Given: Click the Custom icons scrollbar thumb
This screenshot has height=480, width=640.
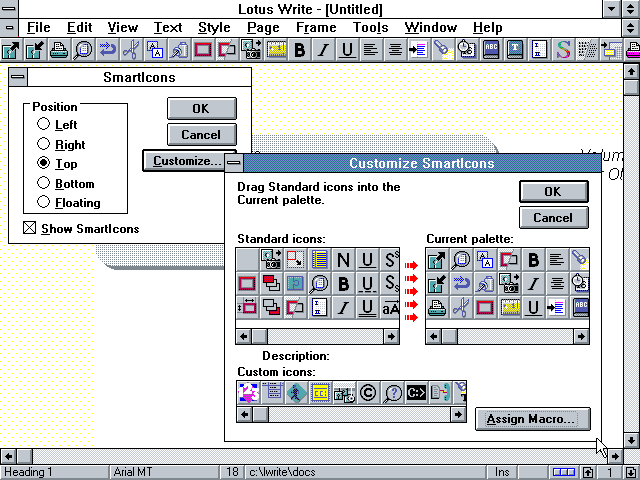Looking at the screenshot, I should 260,414.
